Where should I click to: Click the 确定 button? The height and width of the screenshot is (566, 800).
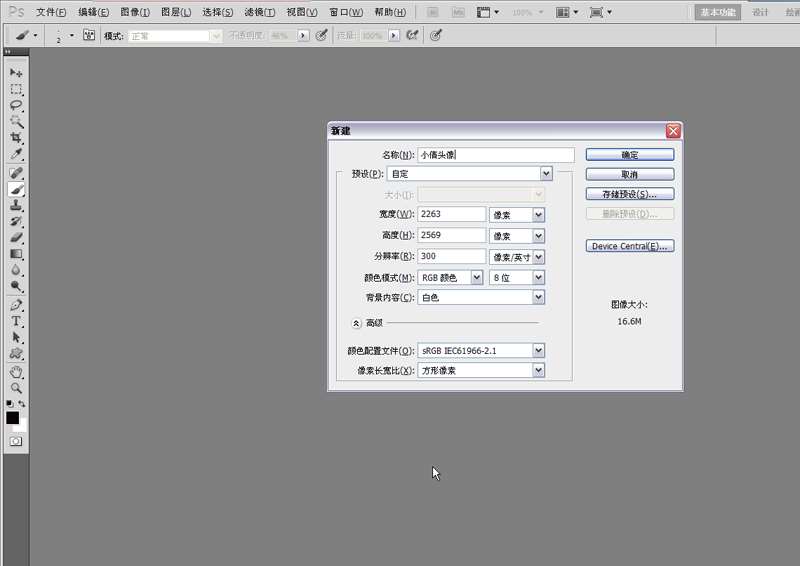coord(630,155)
